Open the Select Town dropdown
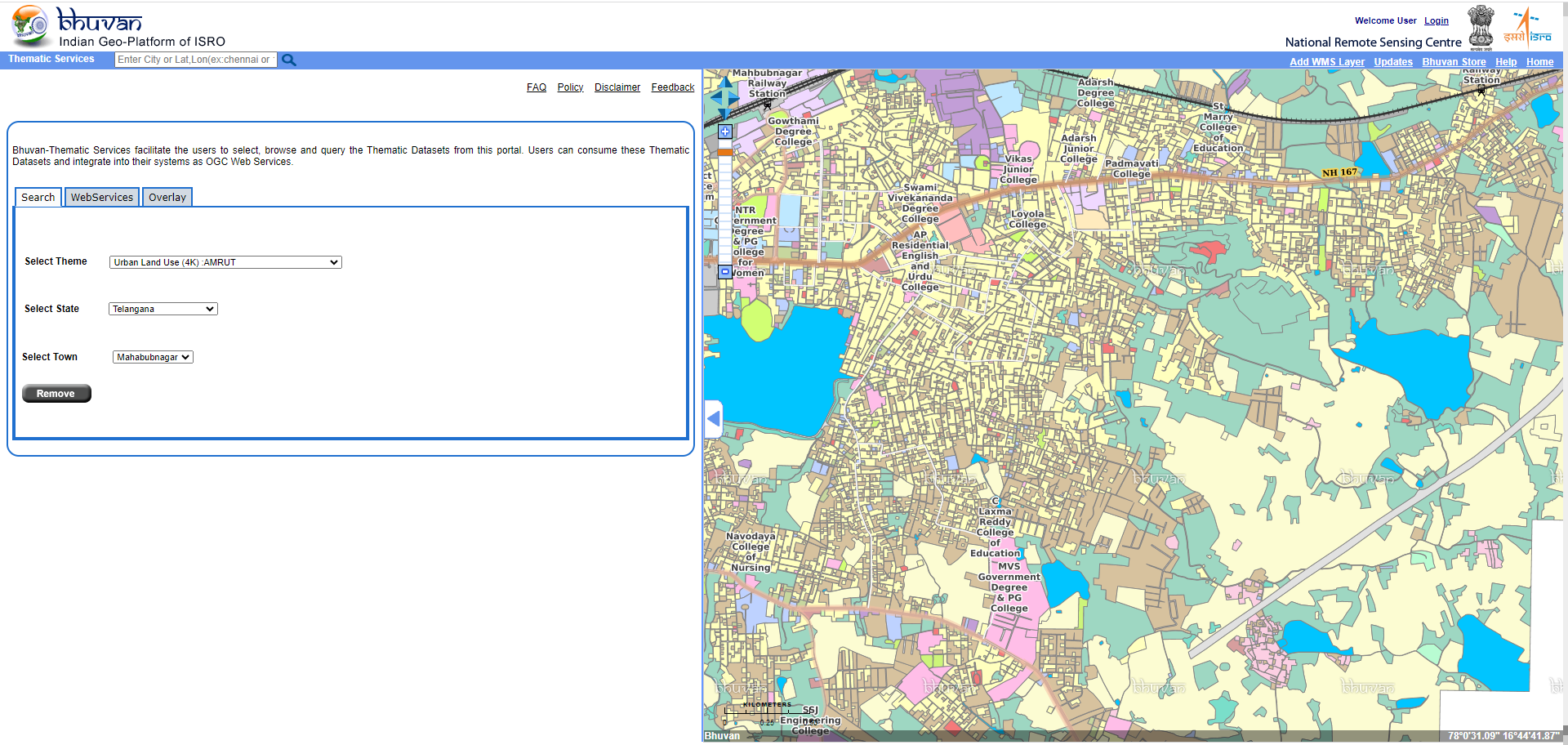This screenshot has width=1568, height=745. point(153,357)
